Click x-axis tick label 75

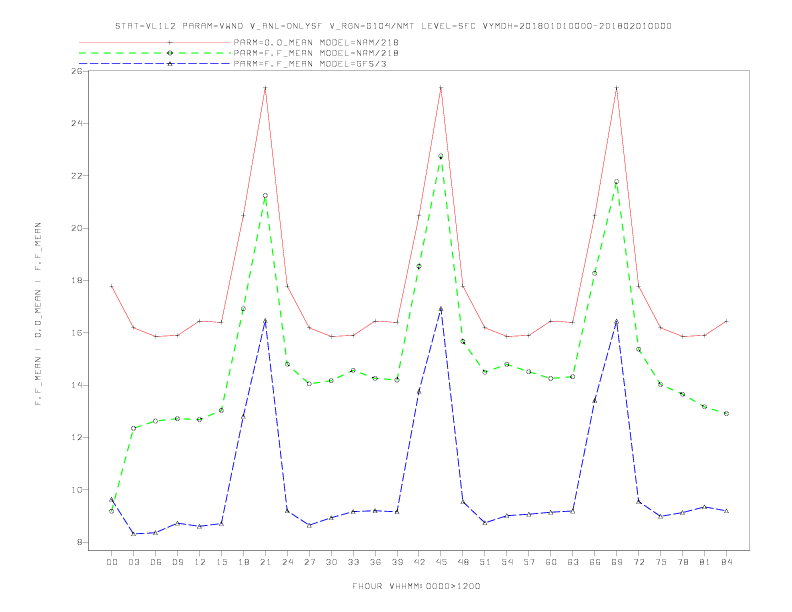pyautogui.click(x=660, y=562)
